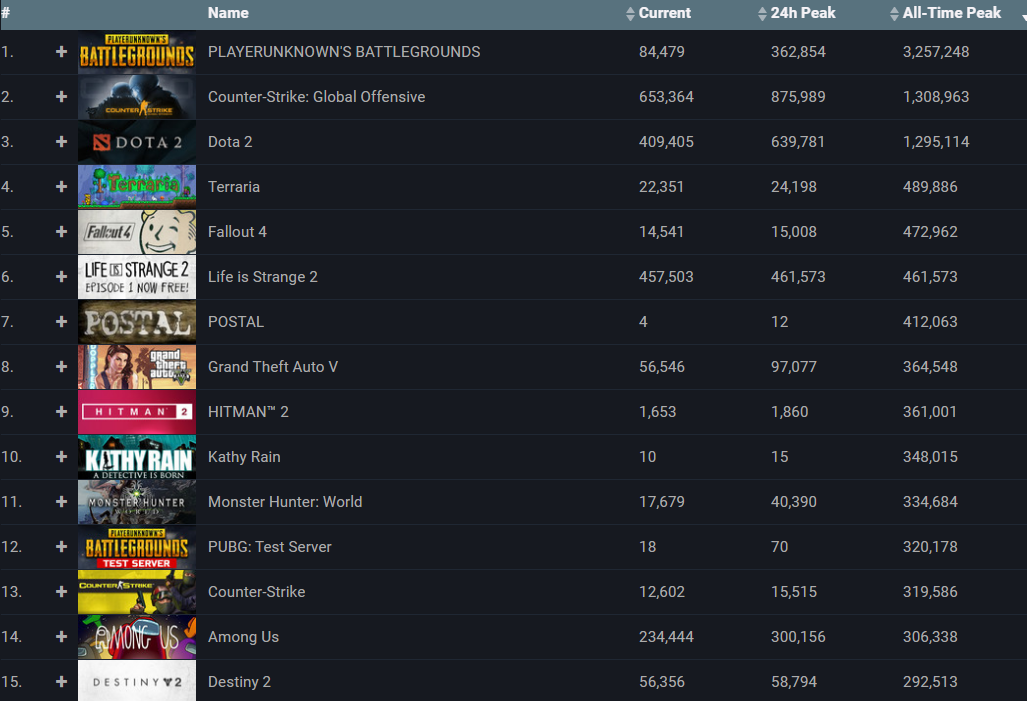This screenshot has width=1027, height=701.
Task: Click plus icon for Monster Hunter: World
Action: point(62,502)
